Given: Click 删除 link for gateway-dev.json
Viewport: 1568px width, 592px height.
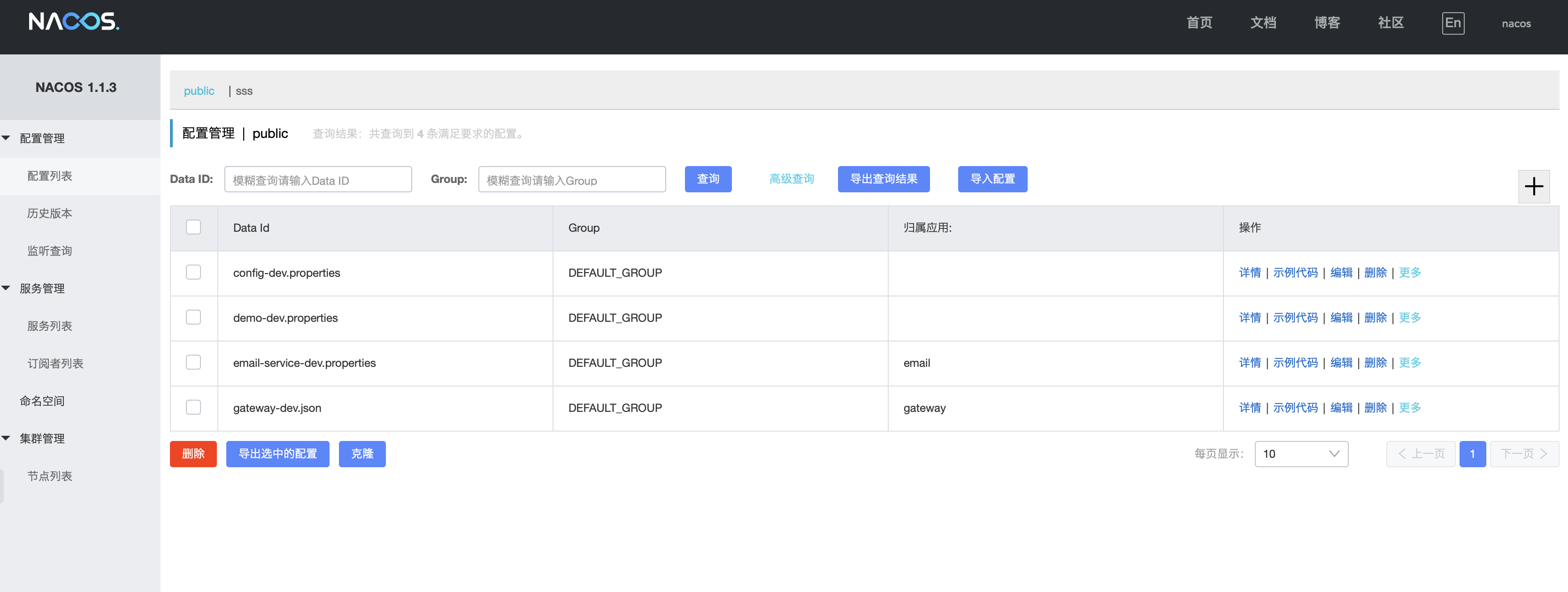Looking at the screenshot, I should pos(1375,407).
